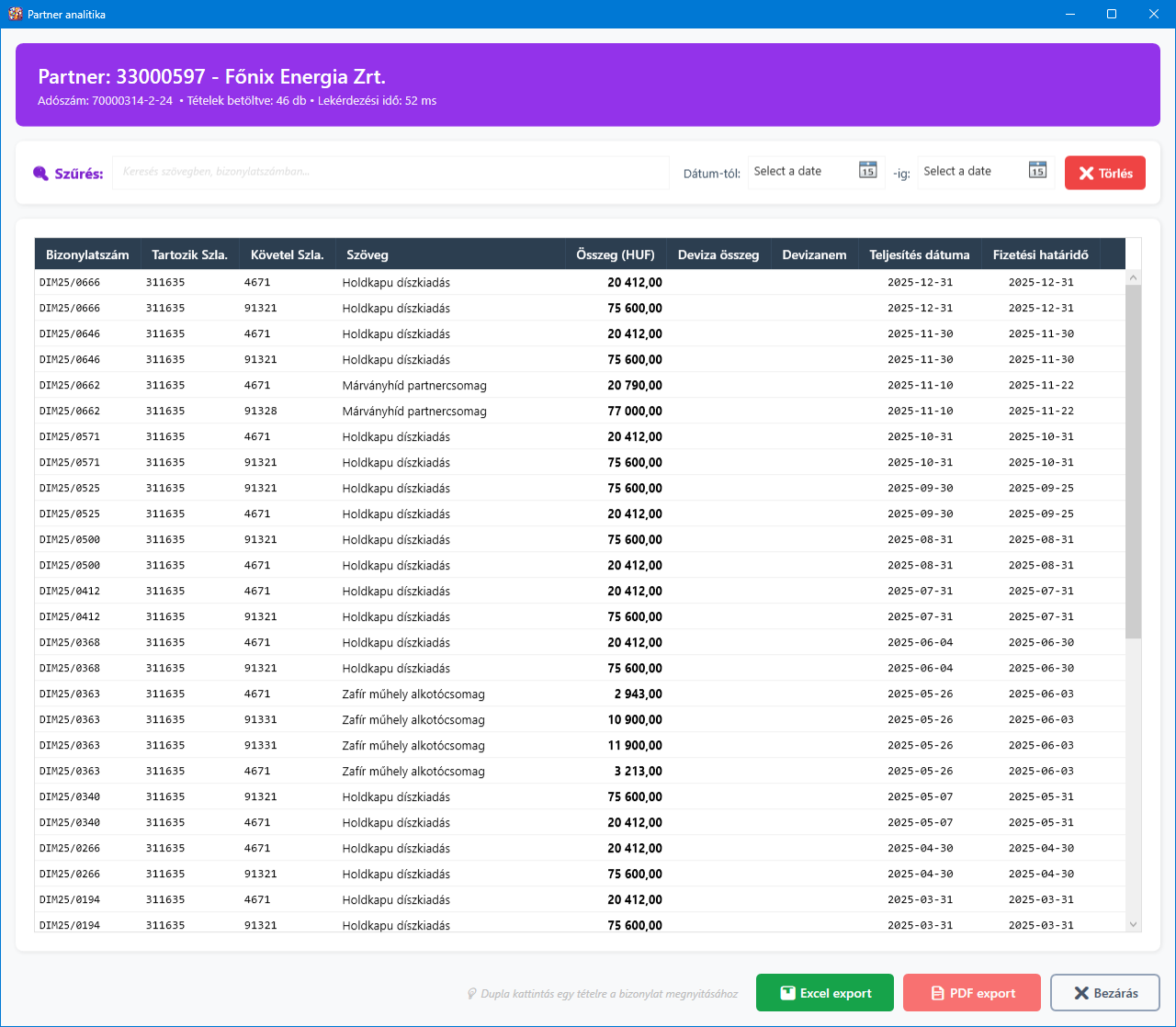Click the -ig end date input field

[971, 172]
